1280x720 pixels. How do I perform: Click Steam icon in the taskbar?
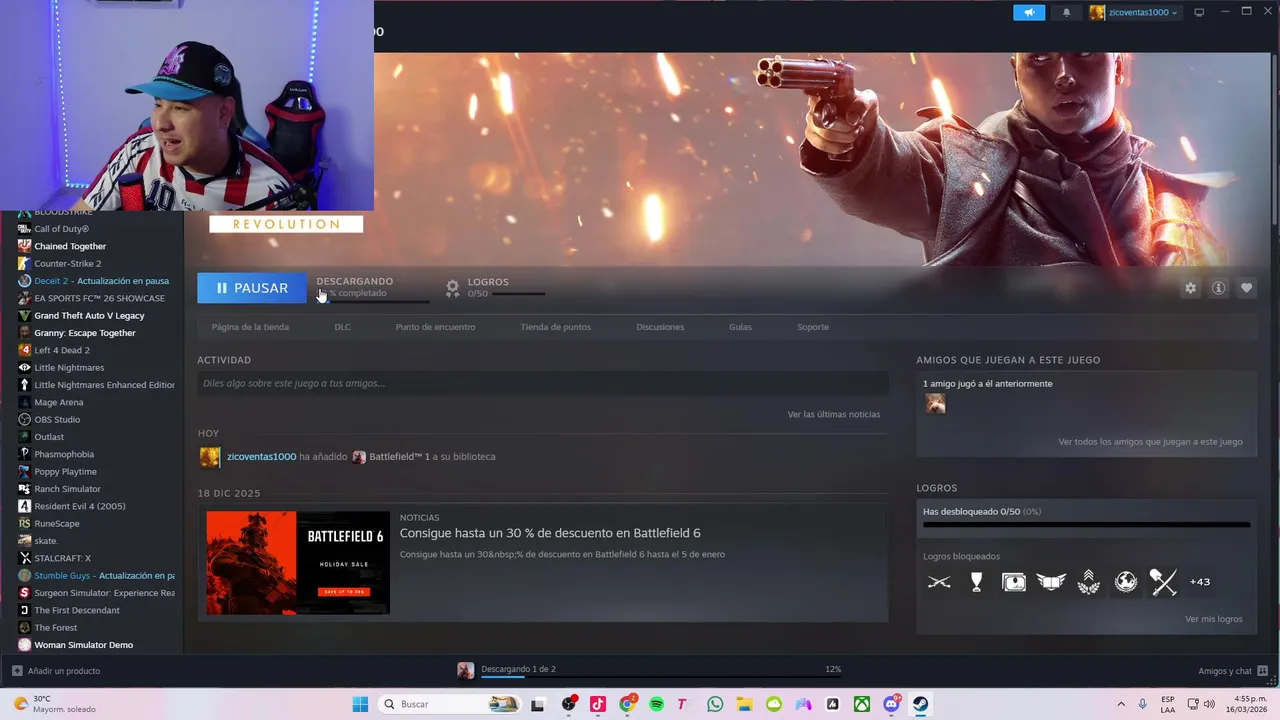point(920,704)
